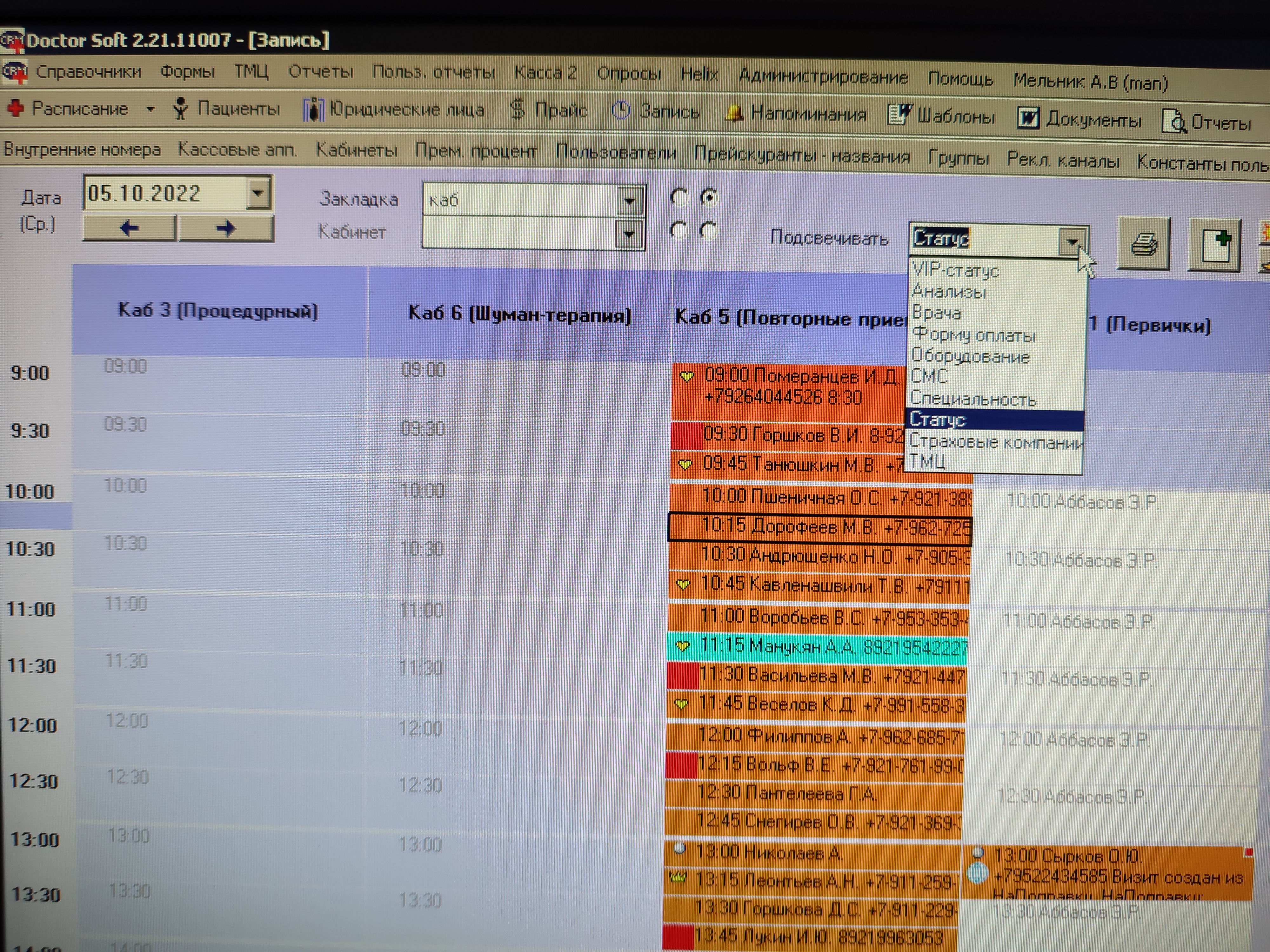Open the Закладка combo box arrow
Screen dimensions: 1270x952
tap(630, 201)
